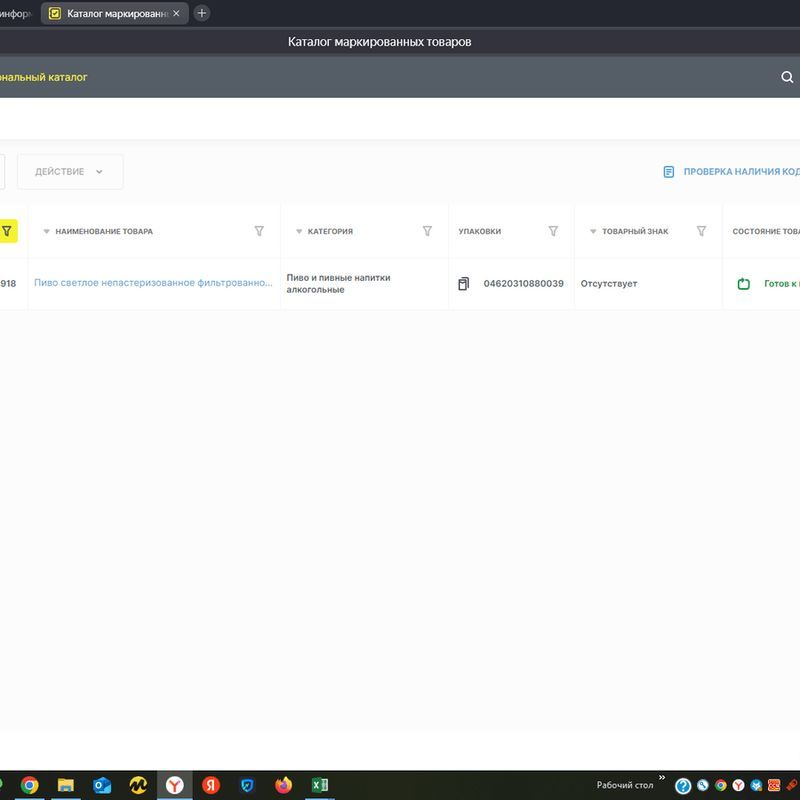Close the Каталог маркированных товаров tab
Image resolution: width=800 pixels, height=800 pixels.
point(176,13)
